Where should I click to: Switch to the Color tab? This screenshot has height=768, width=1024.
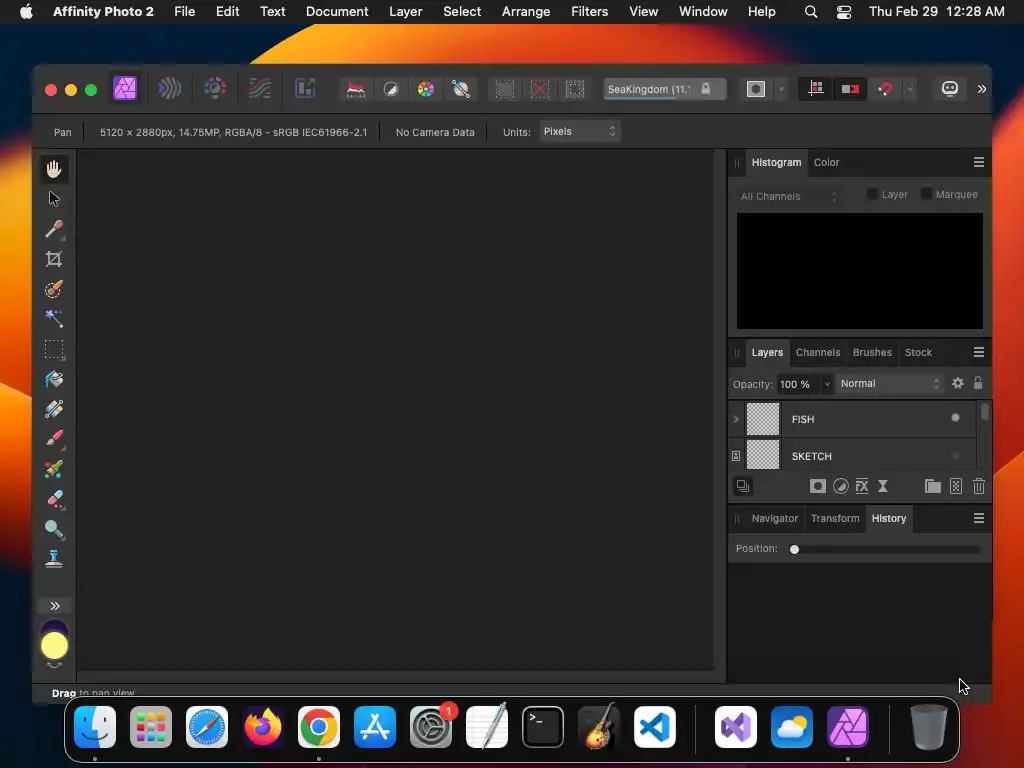click(x=826, y=162)
